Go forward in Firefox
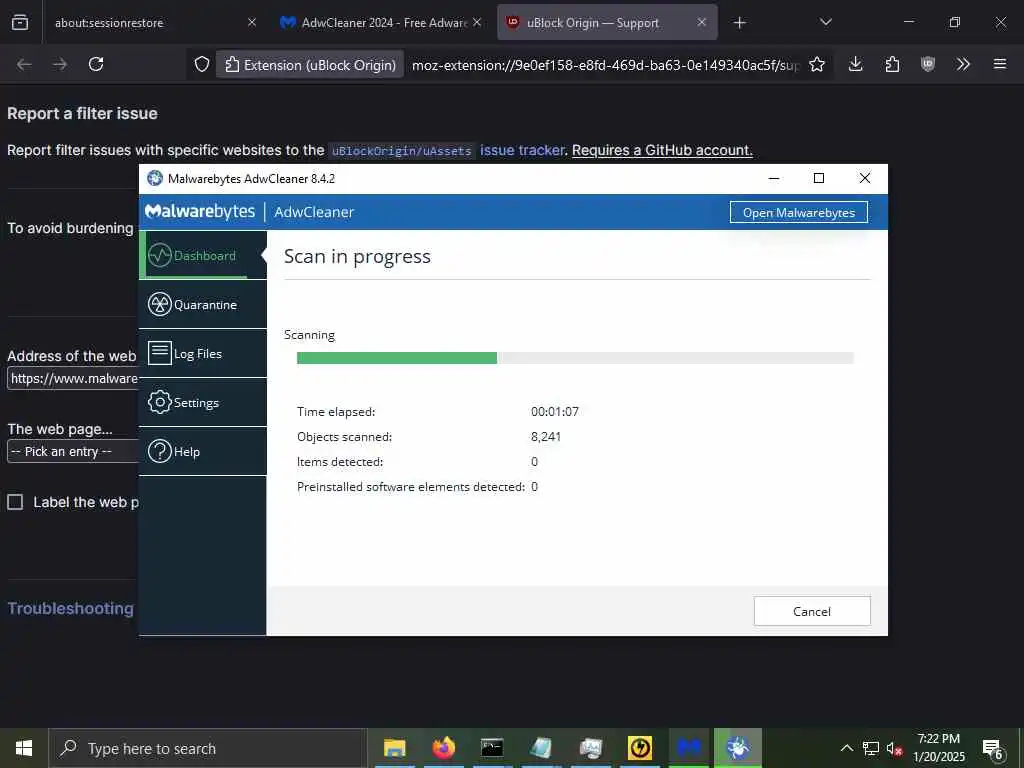The width and height of the screenshot is (1024, 768). point(60,64)
